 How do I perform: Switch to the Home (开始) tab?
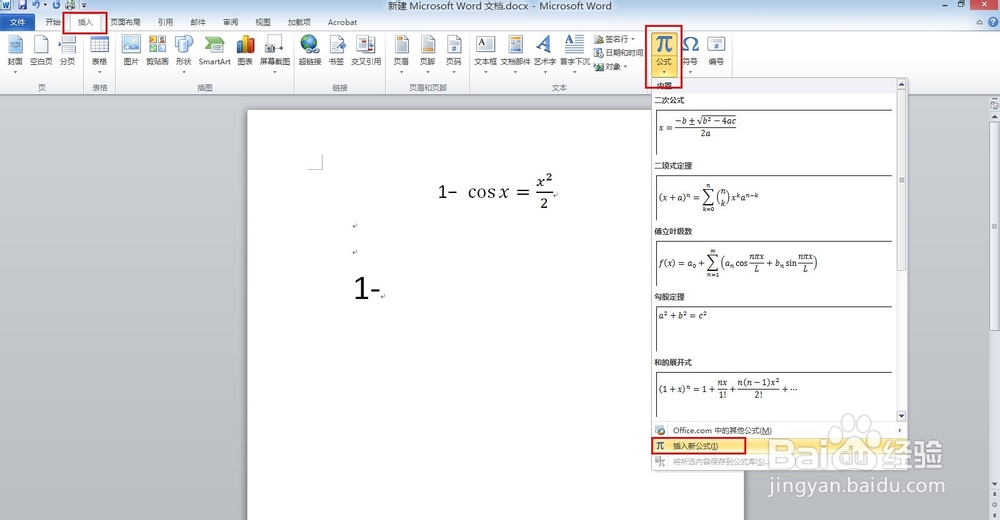coord(53,22)
